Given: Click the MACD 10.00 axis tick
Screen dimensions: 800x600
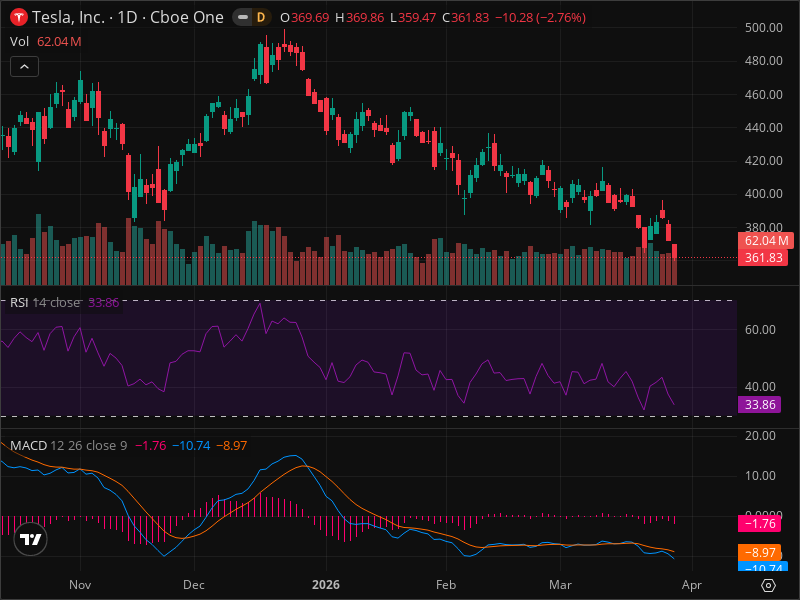Looking at the screenshot, I should pyautogui.click(x=760, y=476).
